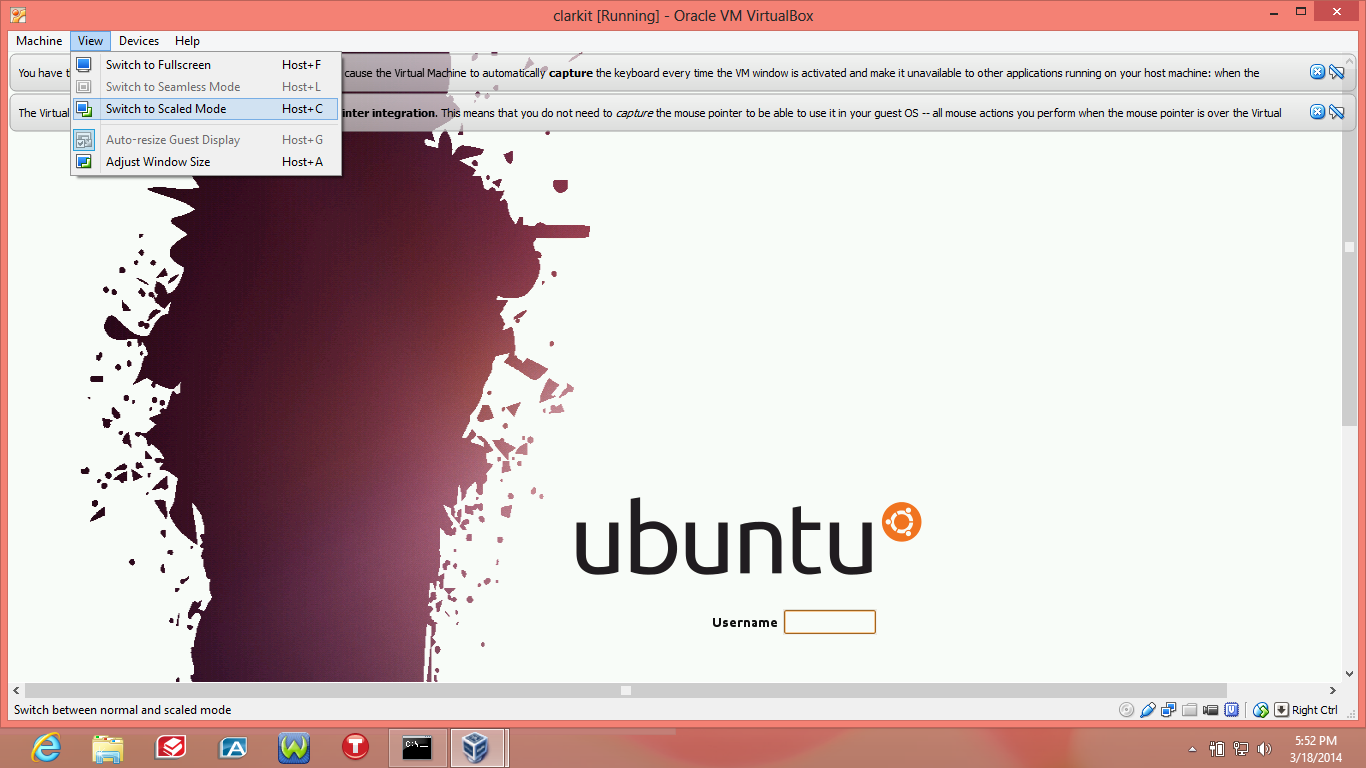
Task: Switch to the Command Prompt taskbar window
Action: pyautogui.click(x=417, y=747)
